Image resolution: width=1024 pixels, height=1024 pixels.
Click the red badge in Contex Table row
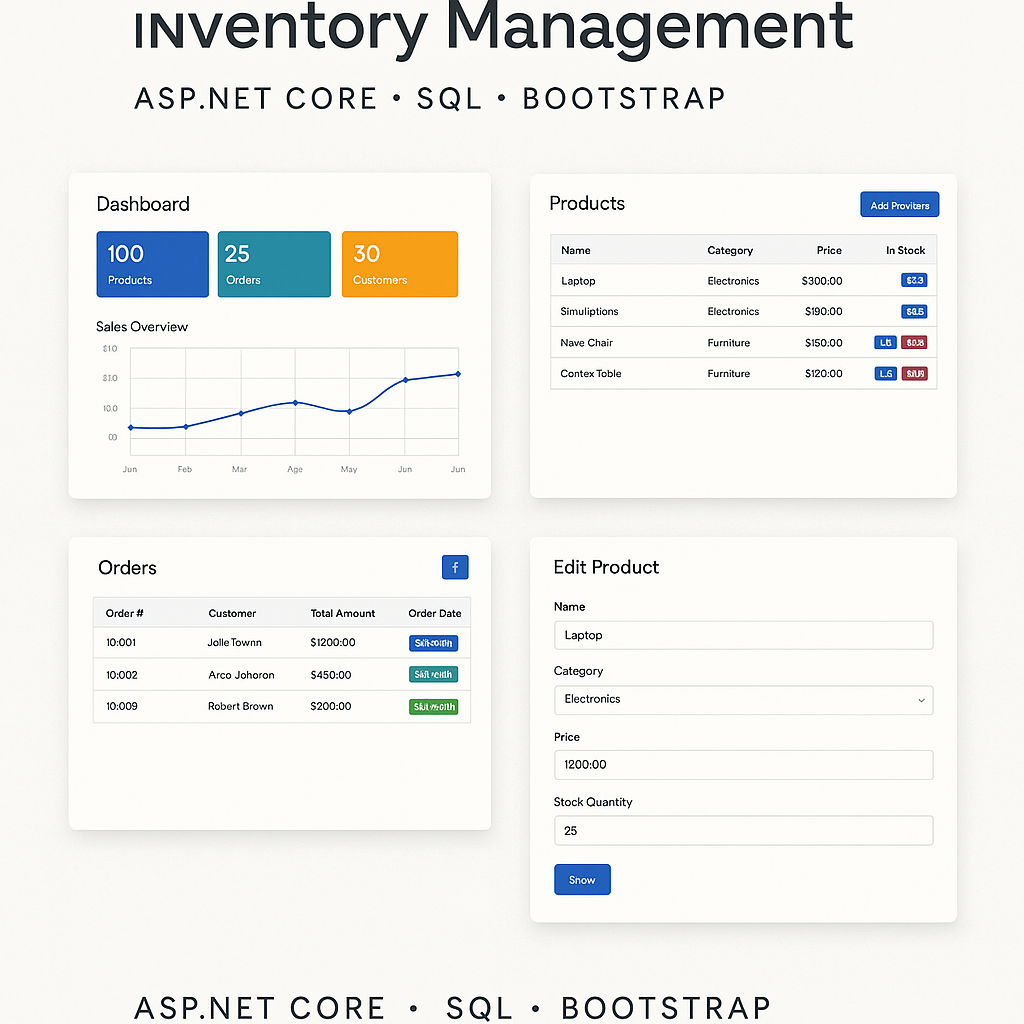(914, 374)
